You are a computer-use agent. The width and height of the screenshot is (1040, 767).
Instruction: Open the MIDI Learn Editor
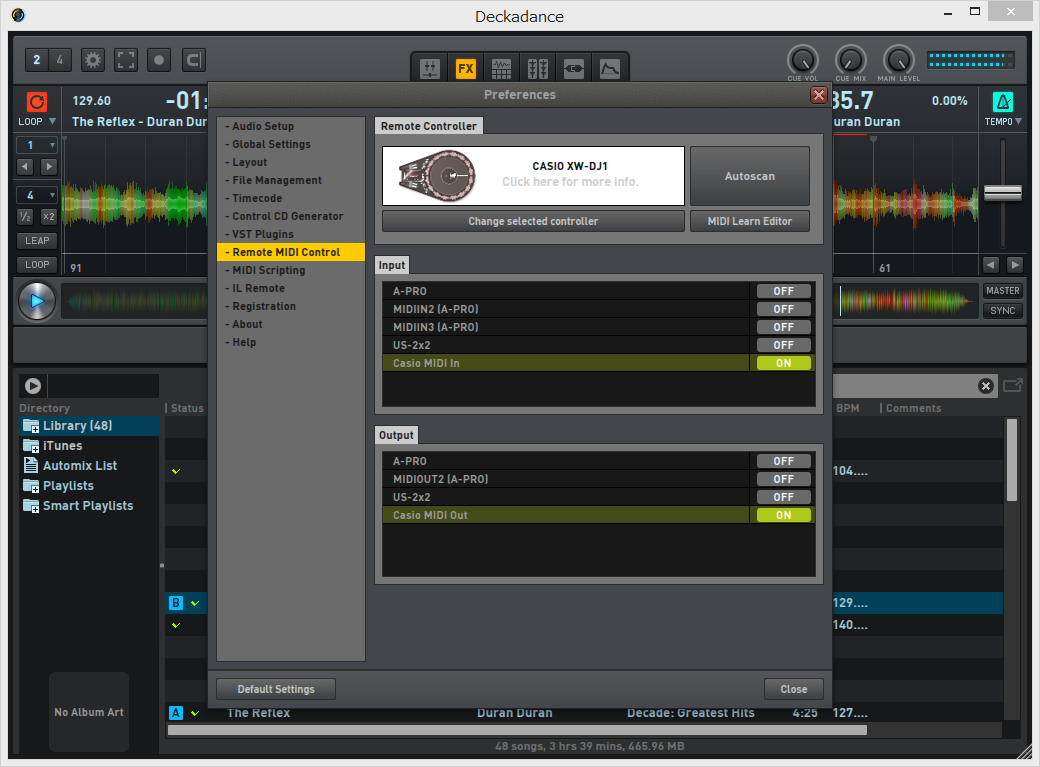point(749,221)
